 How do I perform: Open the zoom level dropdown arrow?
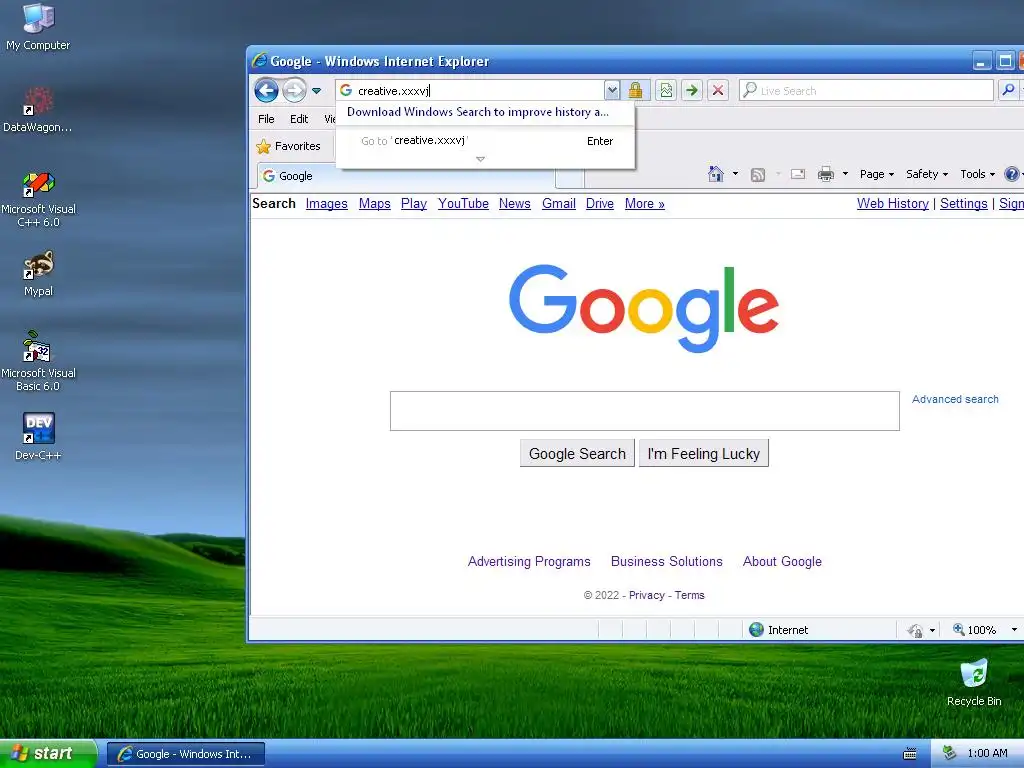point(1014,630)
